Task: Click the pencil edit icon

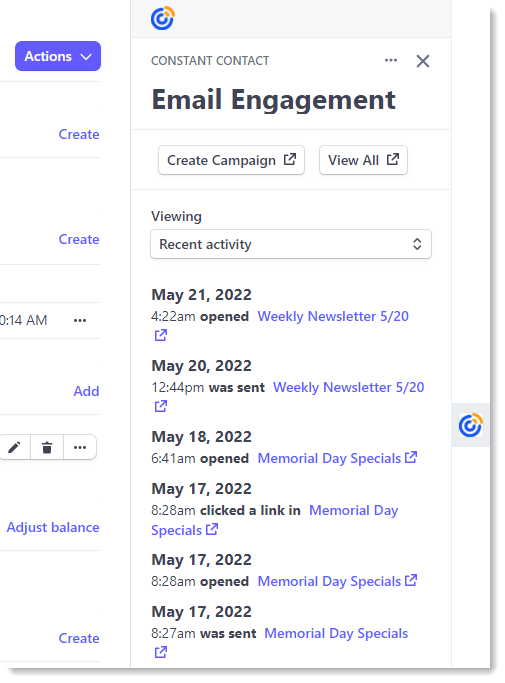Action: tap(14, 447)
